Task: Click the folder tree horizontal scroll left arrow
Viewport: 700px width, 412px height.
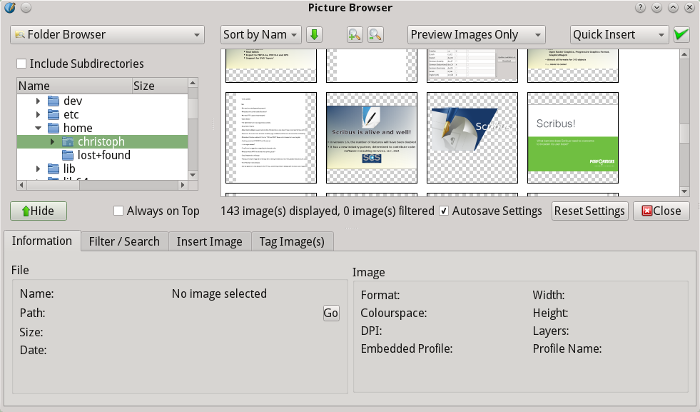Action: click(x=22, y=185)
